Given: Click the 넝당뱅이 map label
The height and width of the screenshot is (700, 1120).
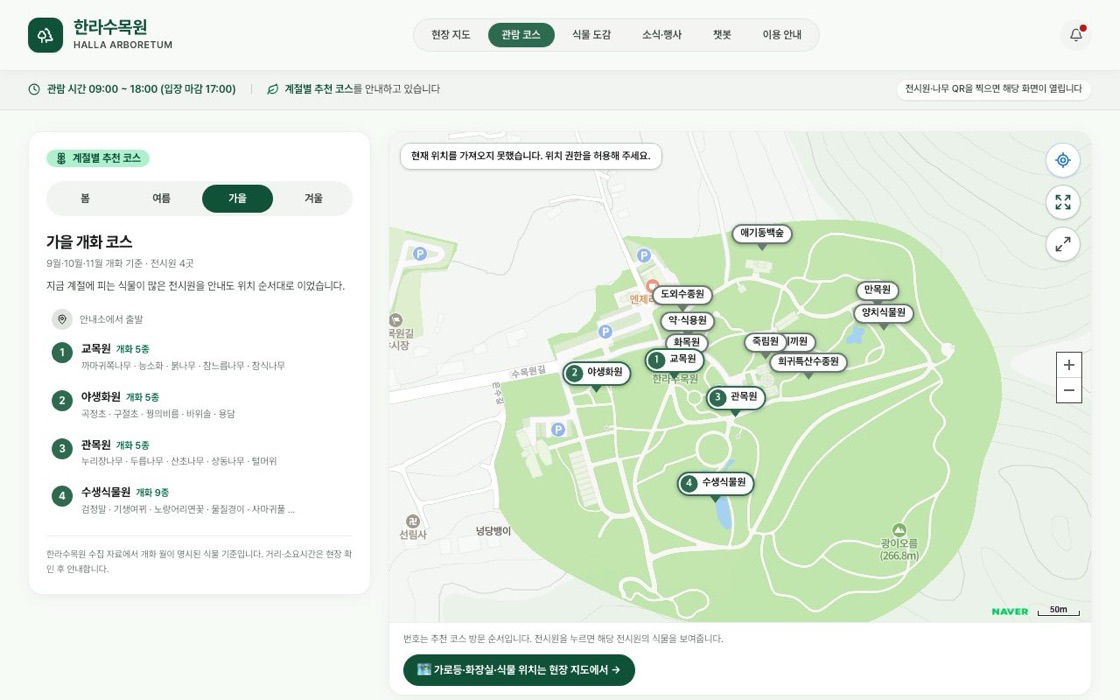Looking at the screenshot, I should click(494, 531).
